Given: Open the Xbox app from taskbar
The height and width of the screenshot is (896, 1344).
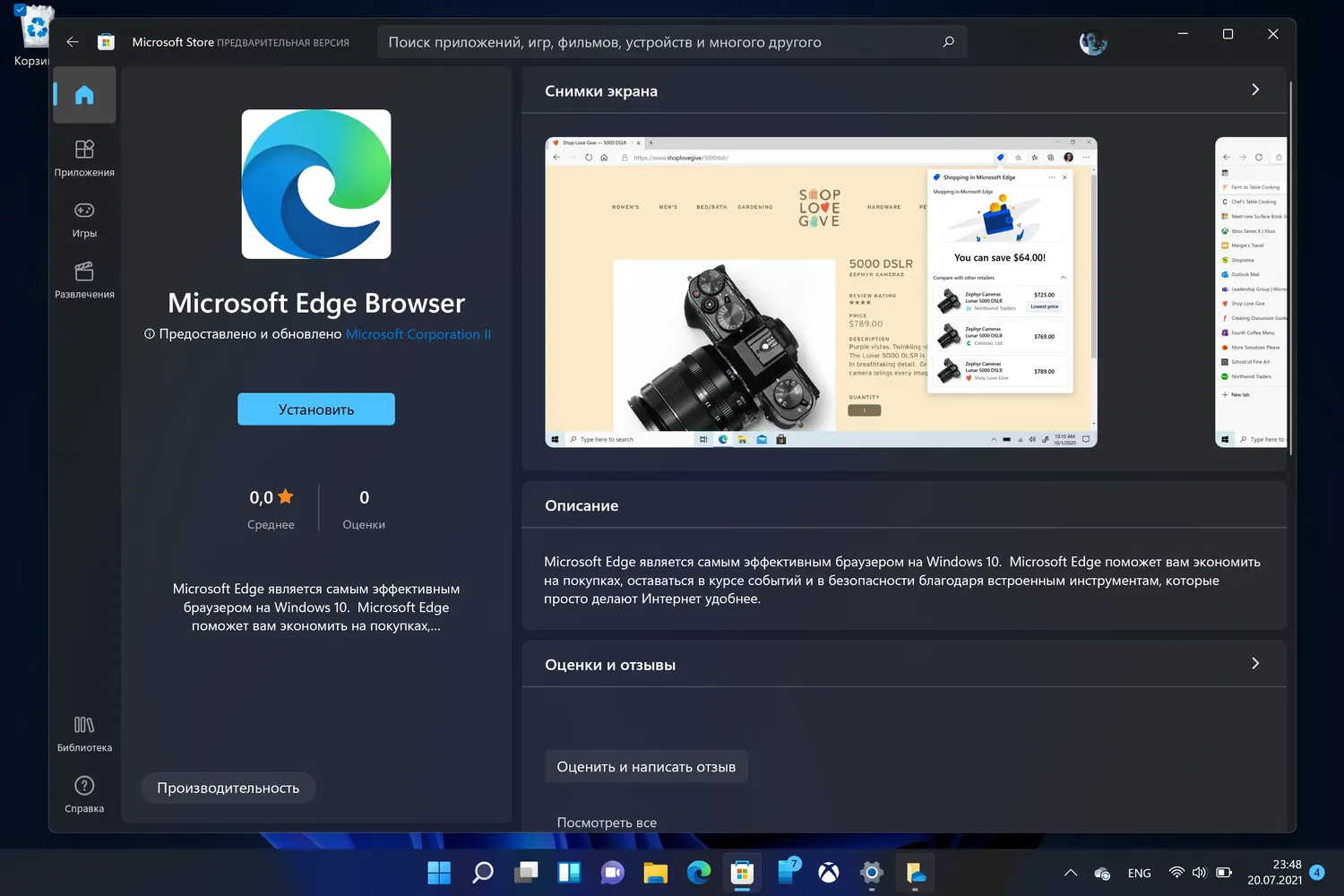Looking at the screenshot, I should pyautogui.click(x=829, y=872).
